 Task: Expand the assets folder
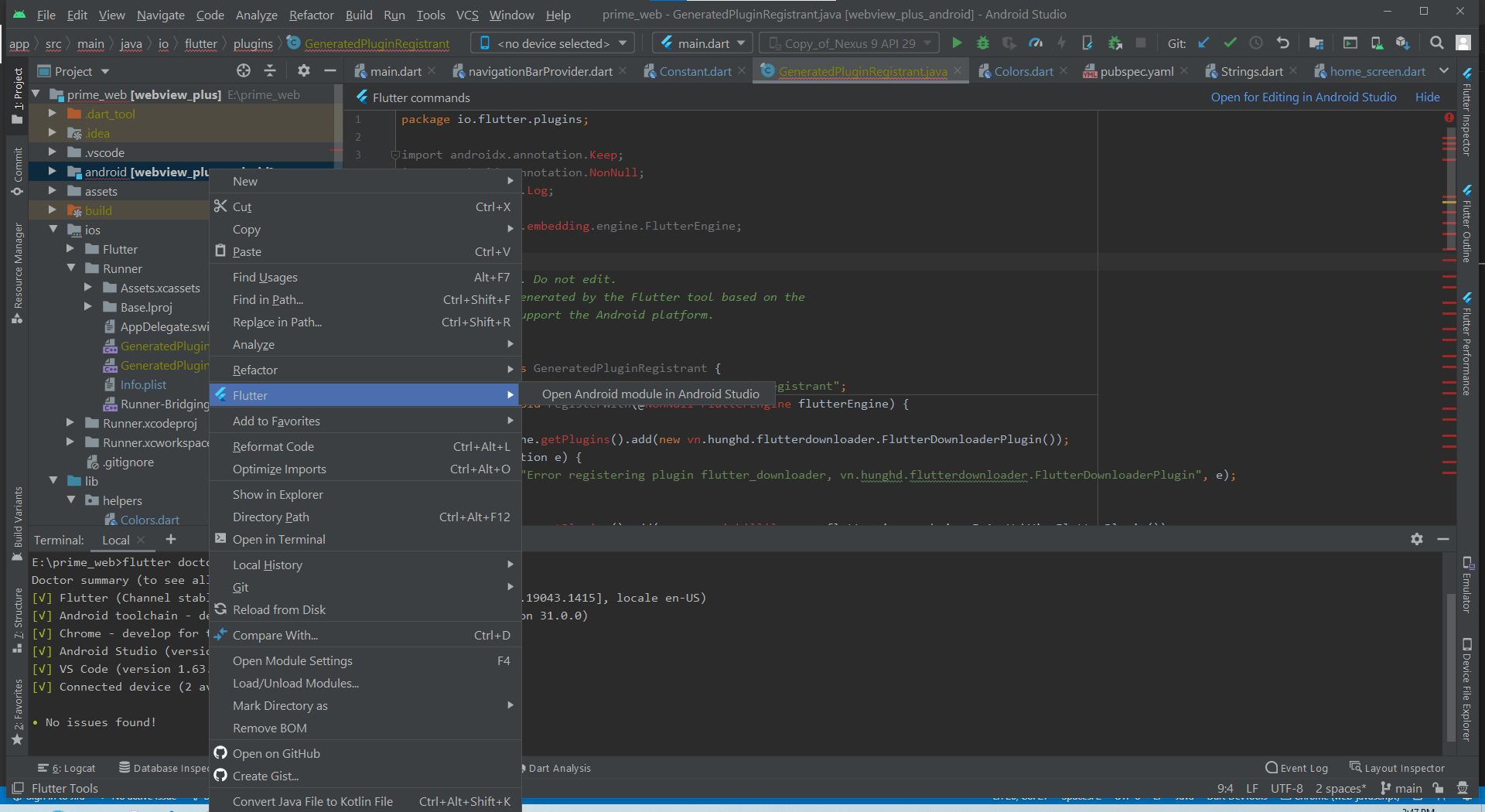click(52, 191)
